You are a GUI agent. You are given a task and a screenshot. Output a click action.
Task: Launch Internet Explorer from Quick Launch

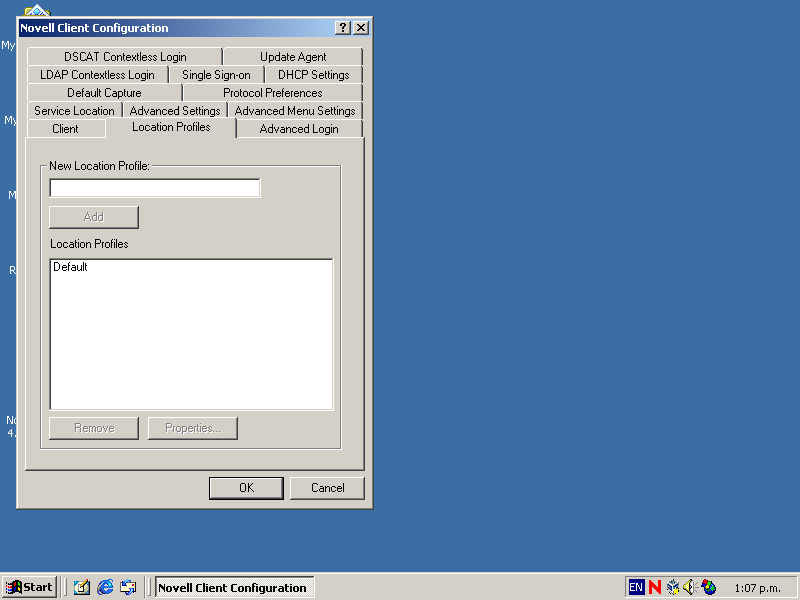coord(105,587)
